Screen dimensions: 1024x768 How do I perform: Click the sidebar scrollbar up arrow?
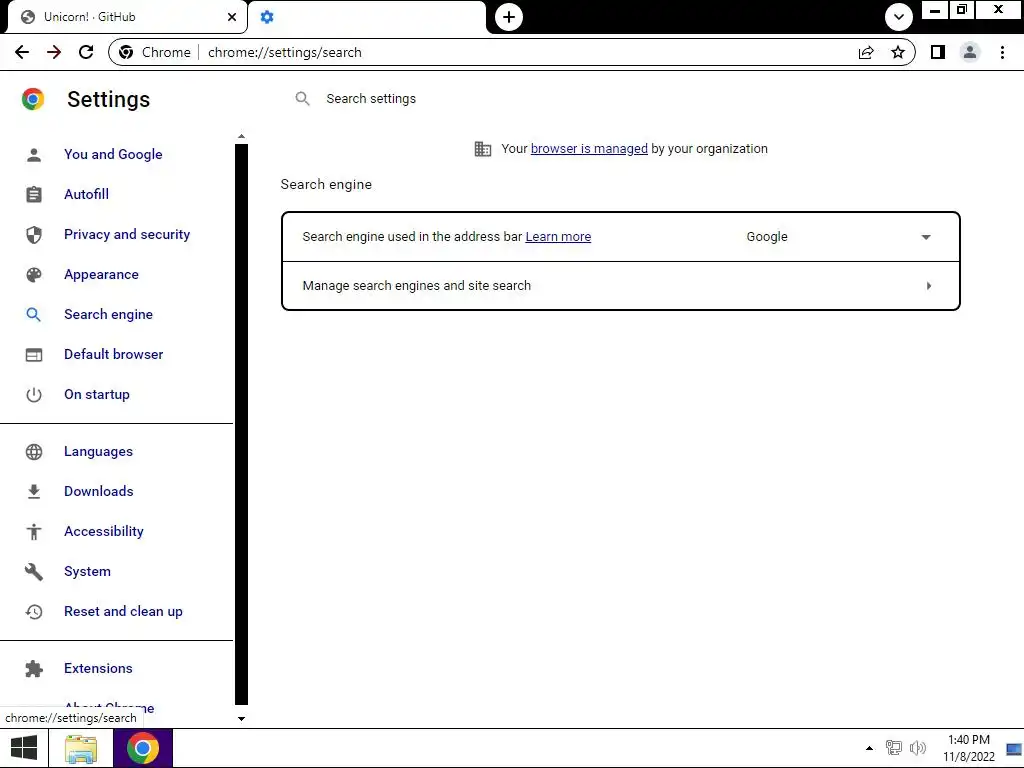pyautogui.click(x=242, y=136)
